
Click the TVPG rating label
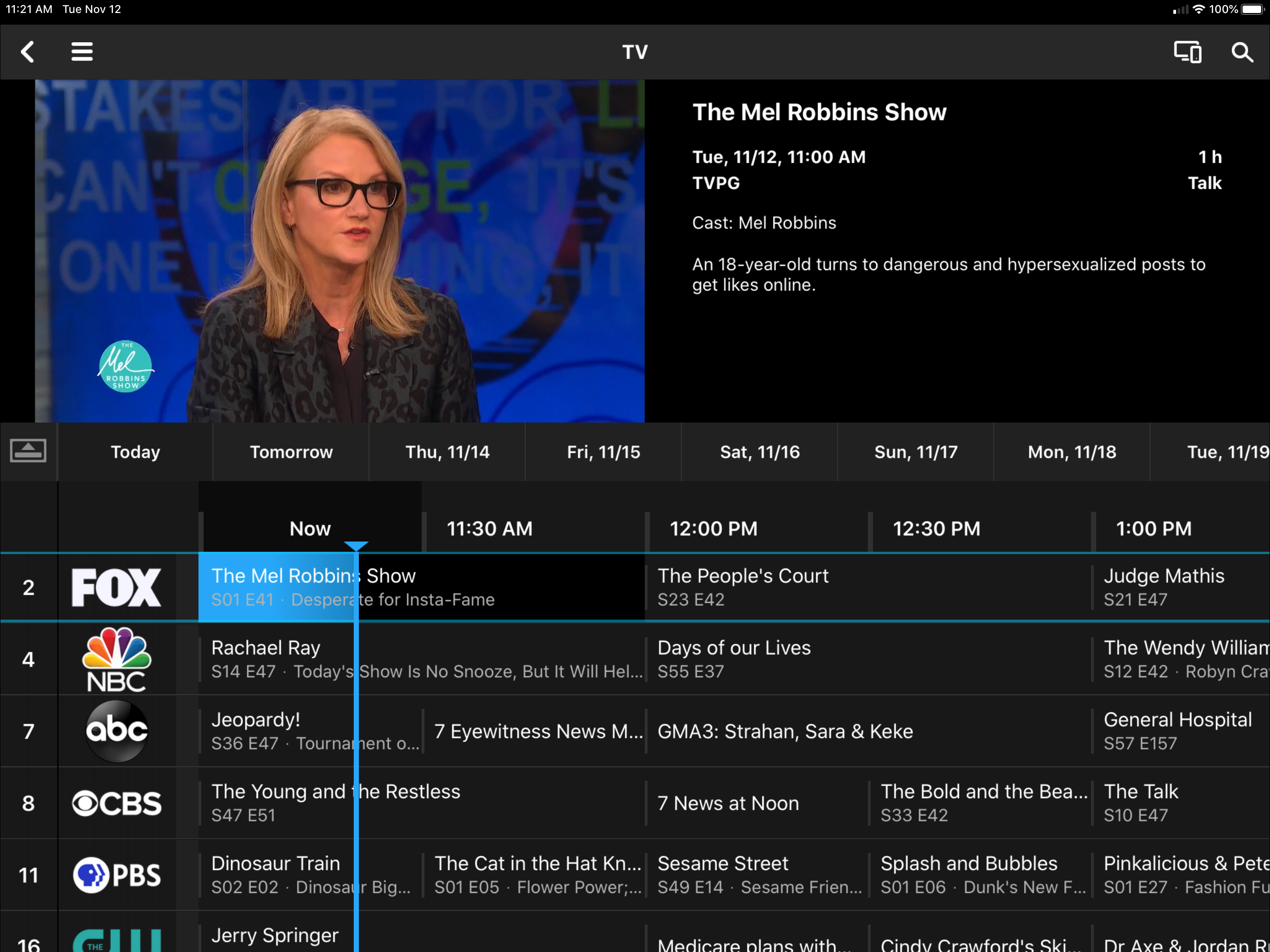click(x=716, y=183)
